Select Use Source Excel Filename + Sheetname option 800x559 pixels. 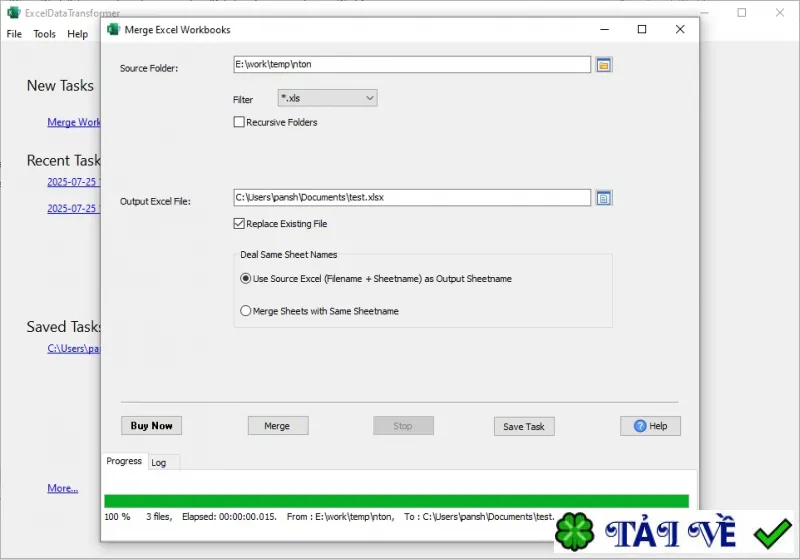[245, 278]
